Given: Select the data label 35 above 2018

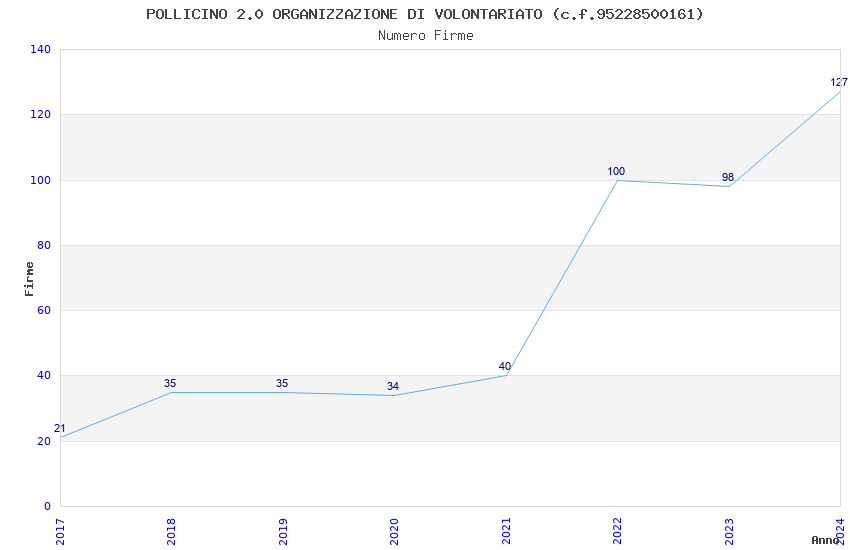Looking at the screenshot, I should pos(170,383).
